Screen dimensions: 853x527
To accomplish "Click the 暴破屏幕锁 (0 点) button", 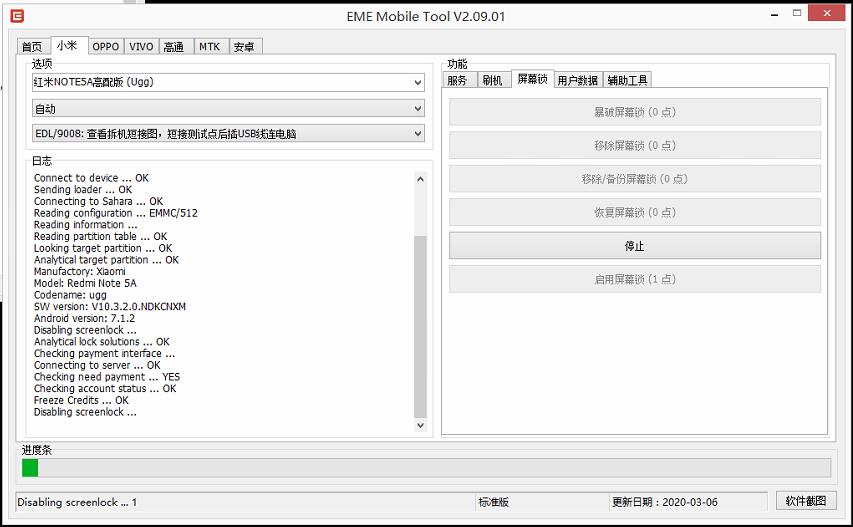I will (x=635, y=112).
